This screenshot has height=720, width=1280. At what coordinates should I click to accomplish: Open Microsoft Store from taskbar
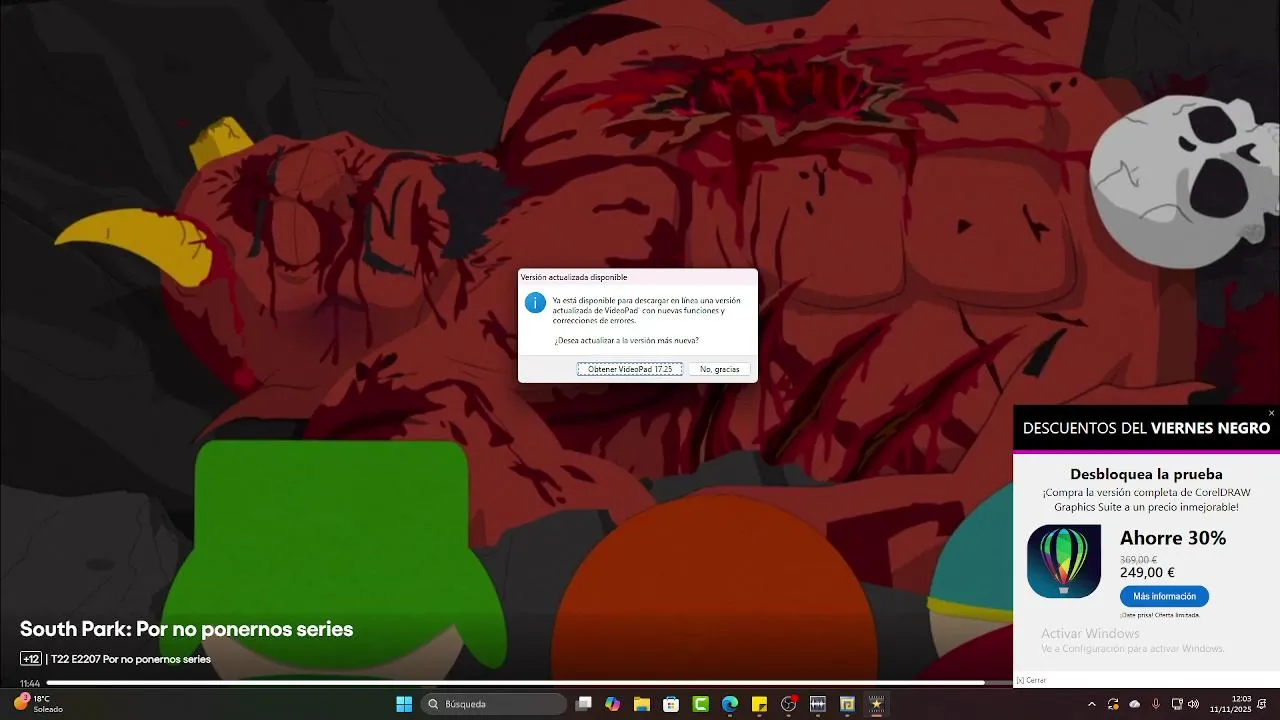[x=671, y=704]
